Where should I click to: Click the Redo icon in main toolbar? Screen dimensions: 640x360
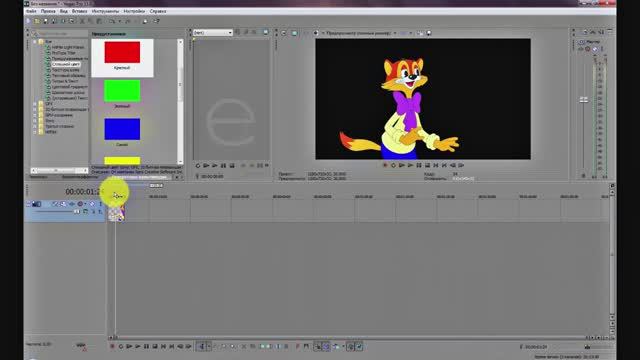[x=128, y=21]
